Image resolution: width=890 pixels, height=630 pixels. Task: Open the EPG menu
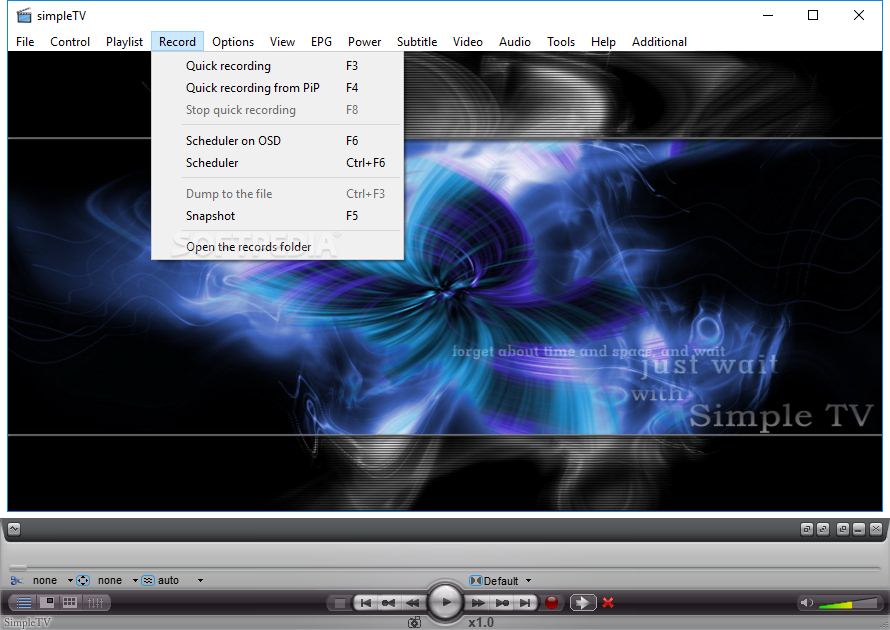point(321,41)
